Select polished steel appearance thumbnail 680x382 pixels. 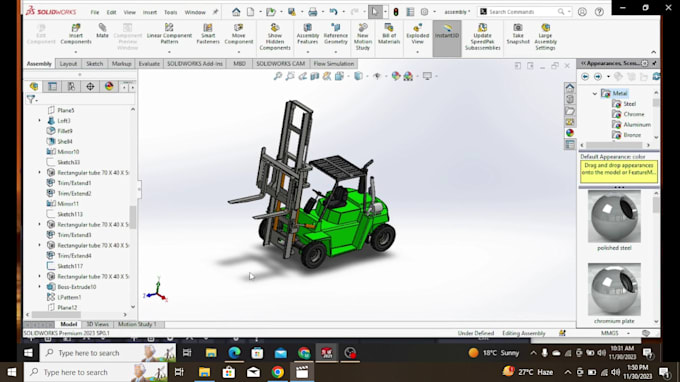click(x=614, y=216)
